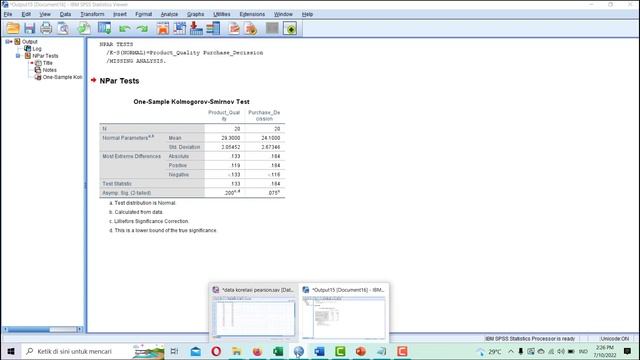The image size is (640, 360).
Task: Redo with the green right arrow icon
Action: (142, 29)
